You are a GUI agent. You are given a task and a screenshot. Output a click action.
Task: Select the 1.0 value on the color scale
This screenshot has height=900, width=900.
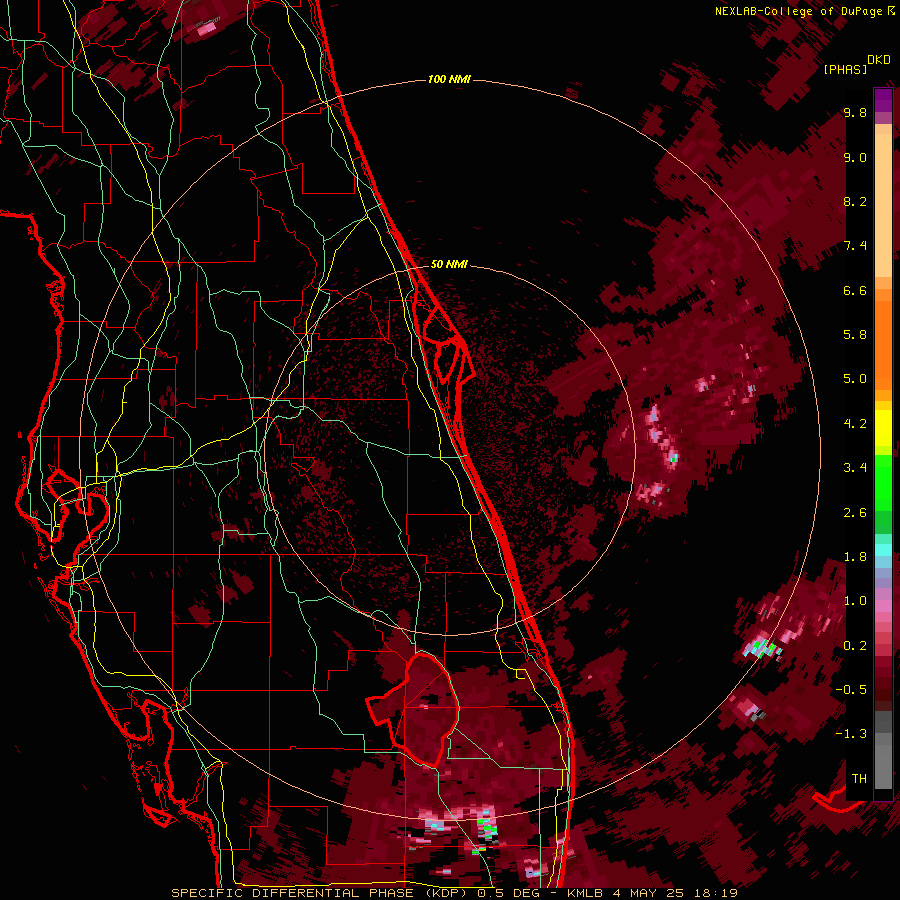(855, 601)
